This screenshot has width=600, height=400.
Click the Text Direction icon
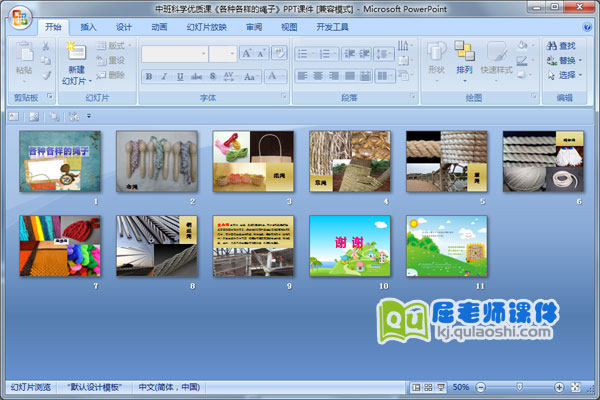click(404, 46)
